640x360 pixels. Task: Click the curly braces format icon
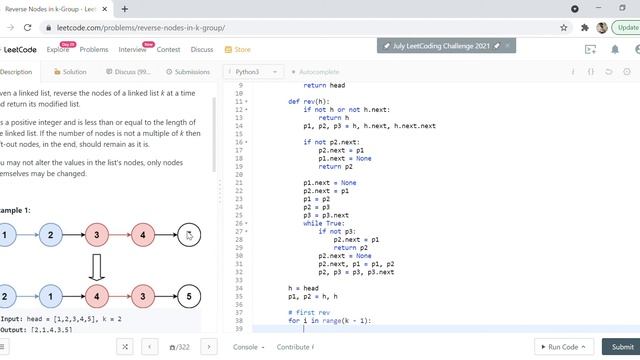591,72
